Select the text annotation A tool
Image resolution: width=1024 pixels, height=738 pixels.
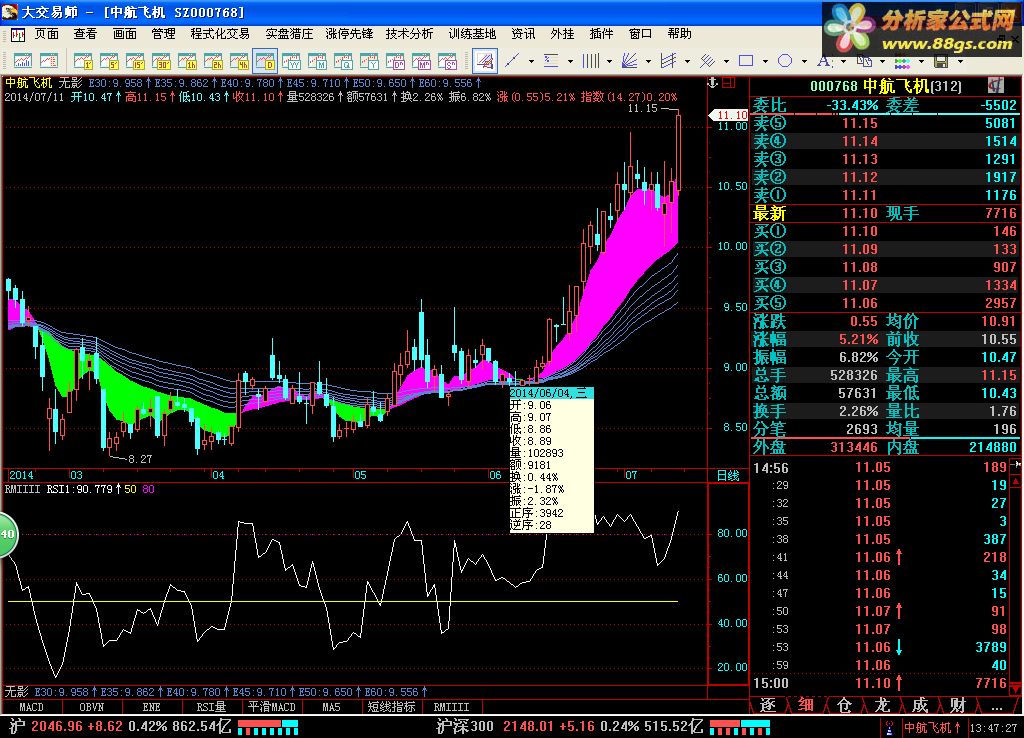824,61
